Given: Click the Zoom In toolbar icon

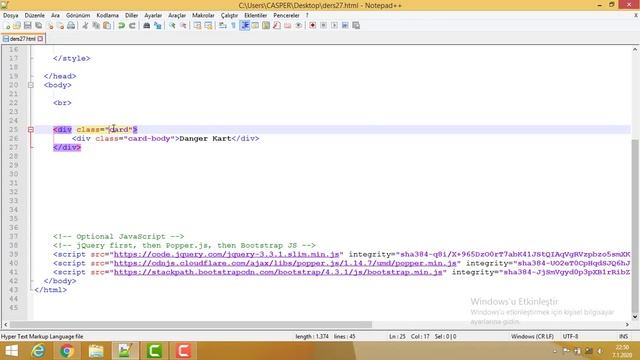Looking at the screenshot, I should [x=172, y=25].
